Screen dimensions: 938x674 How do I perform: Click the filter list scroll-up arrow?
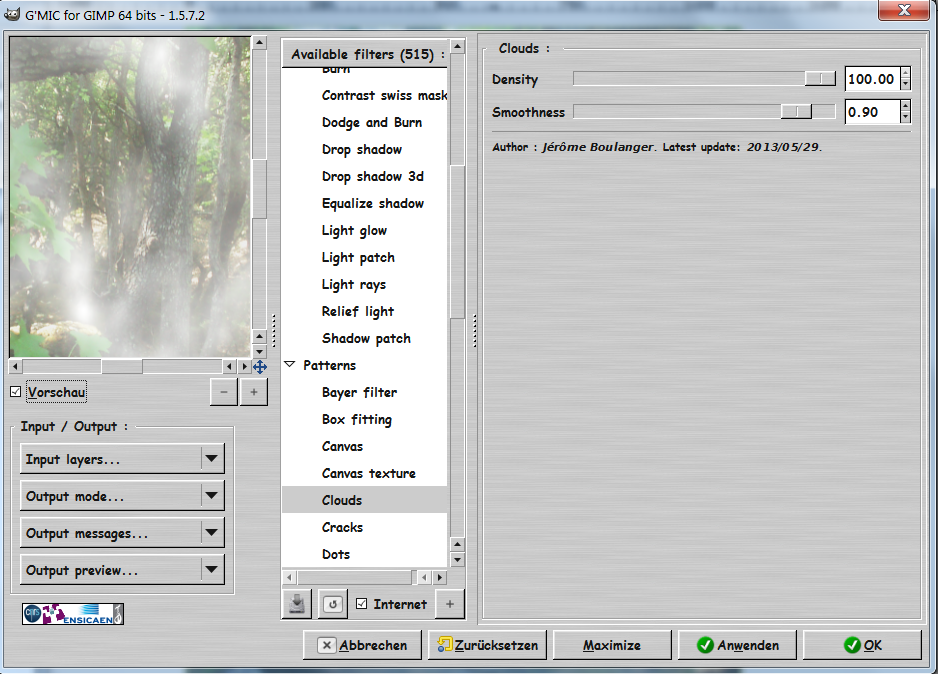pos(458,46)
